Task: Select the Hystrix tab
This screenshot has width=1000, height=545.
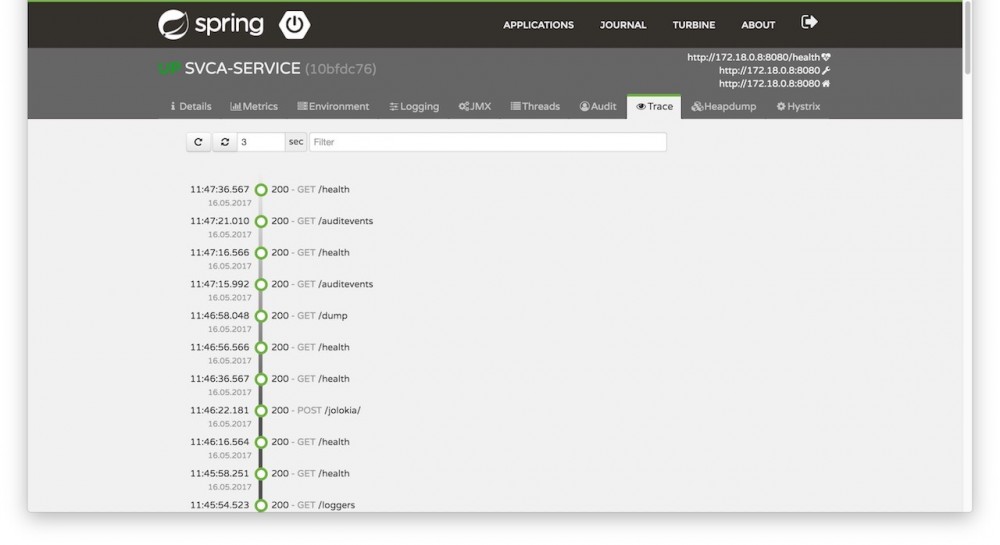Action: pos(798,106)
